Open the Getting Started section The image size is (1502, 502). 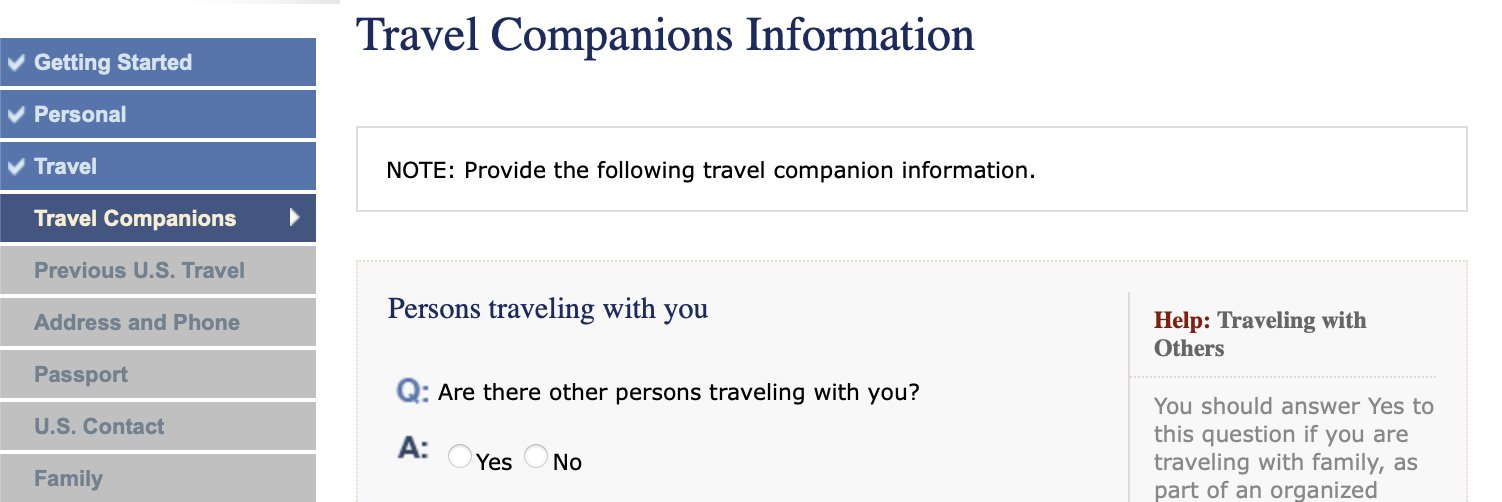[x=158, y=62]
